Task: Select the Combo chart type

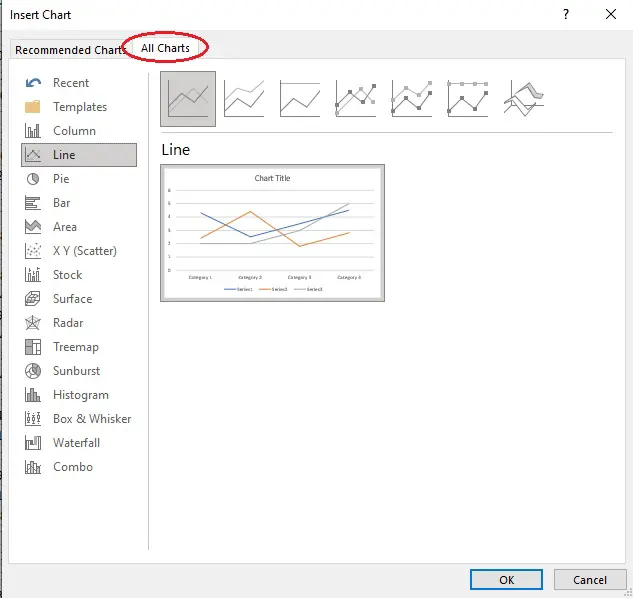Action: pos(79,467)
